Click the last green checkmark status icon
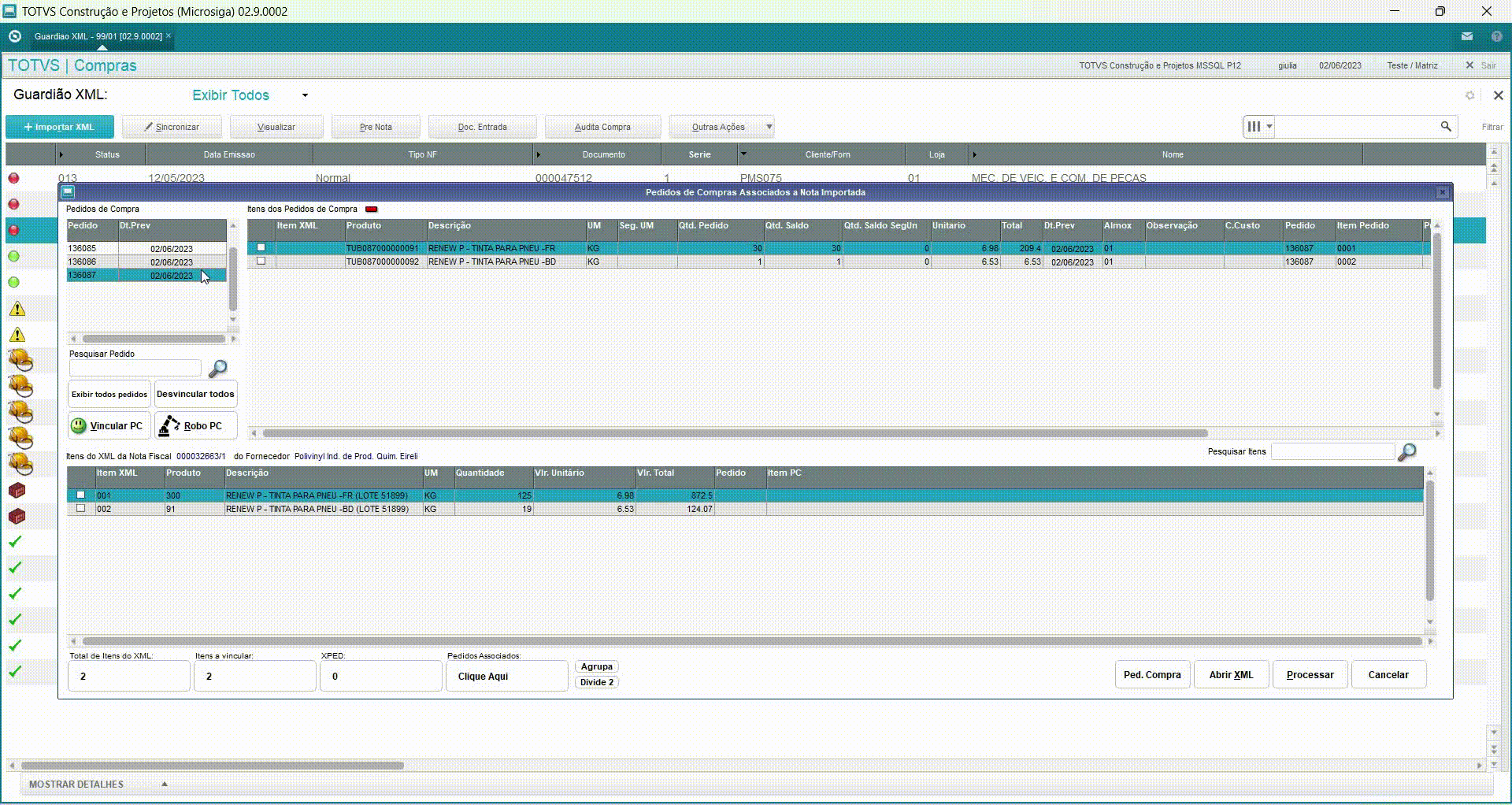Screen dimensions: 1512x805 click(x=15, y=672)
